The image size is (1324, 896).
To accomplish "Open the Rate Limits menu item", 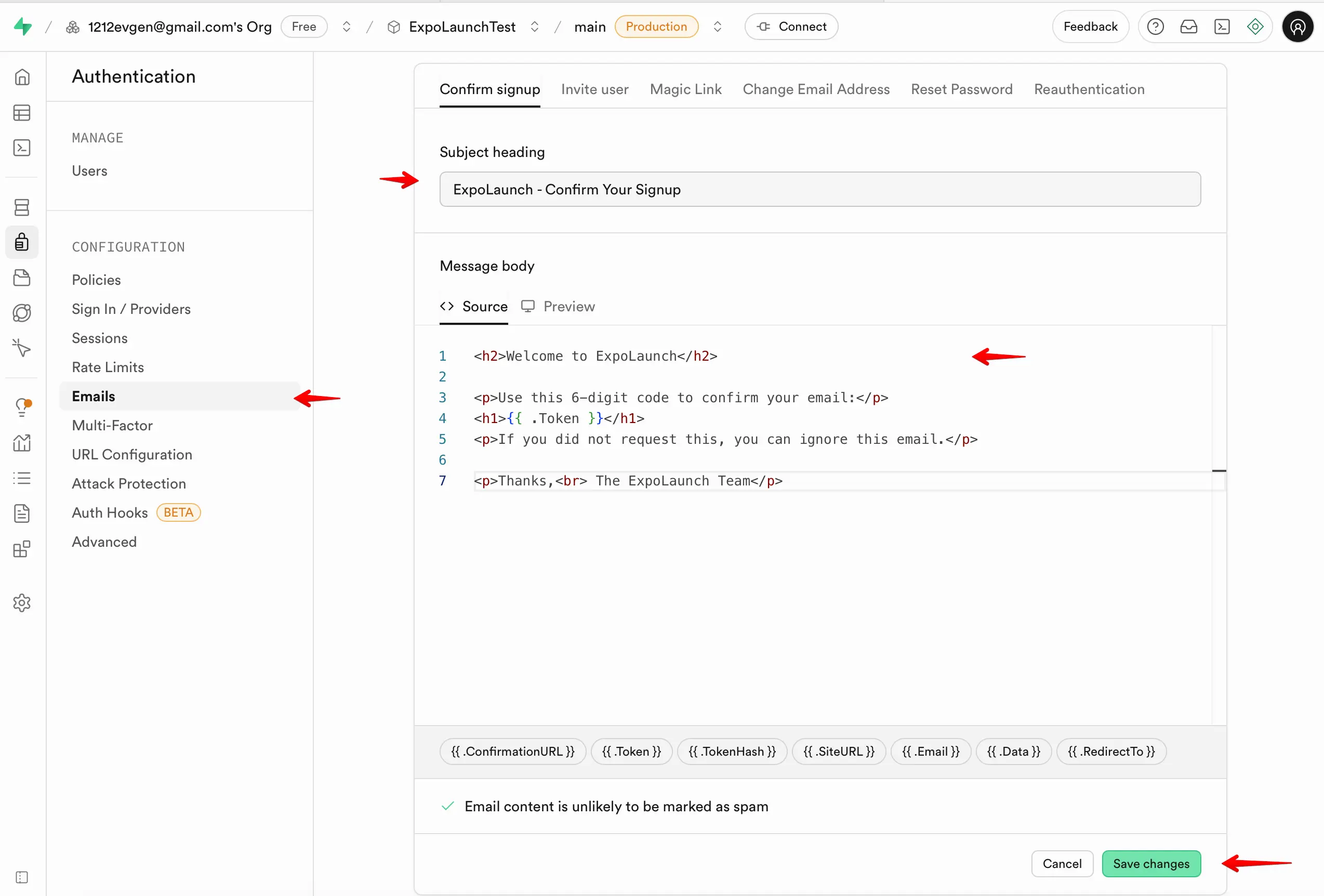I will (x=108, y=367).
